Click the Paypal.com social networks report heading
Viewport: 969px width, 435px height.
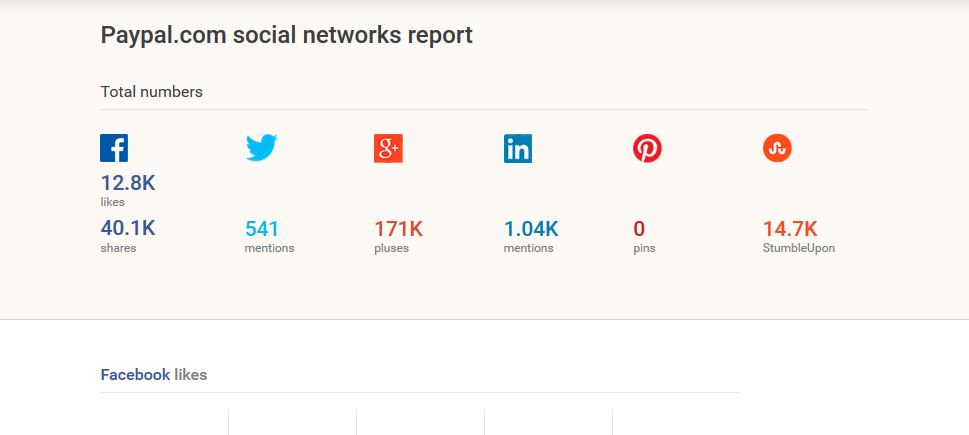tap(286, 36)
